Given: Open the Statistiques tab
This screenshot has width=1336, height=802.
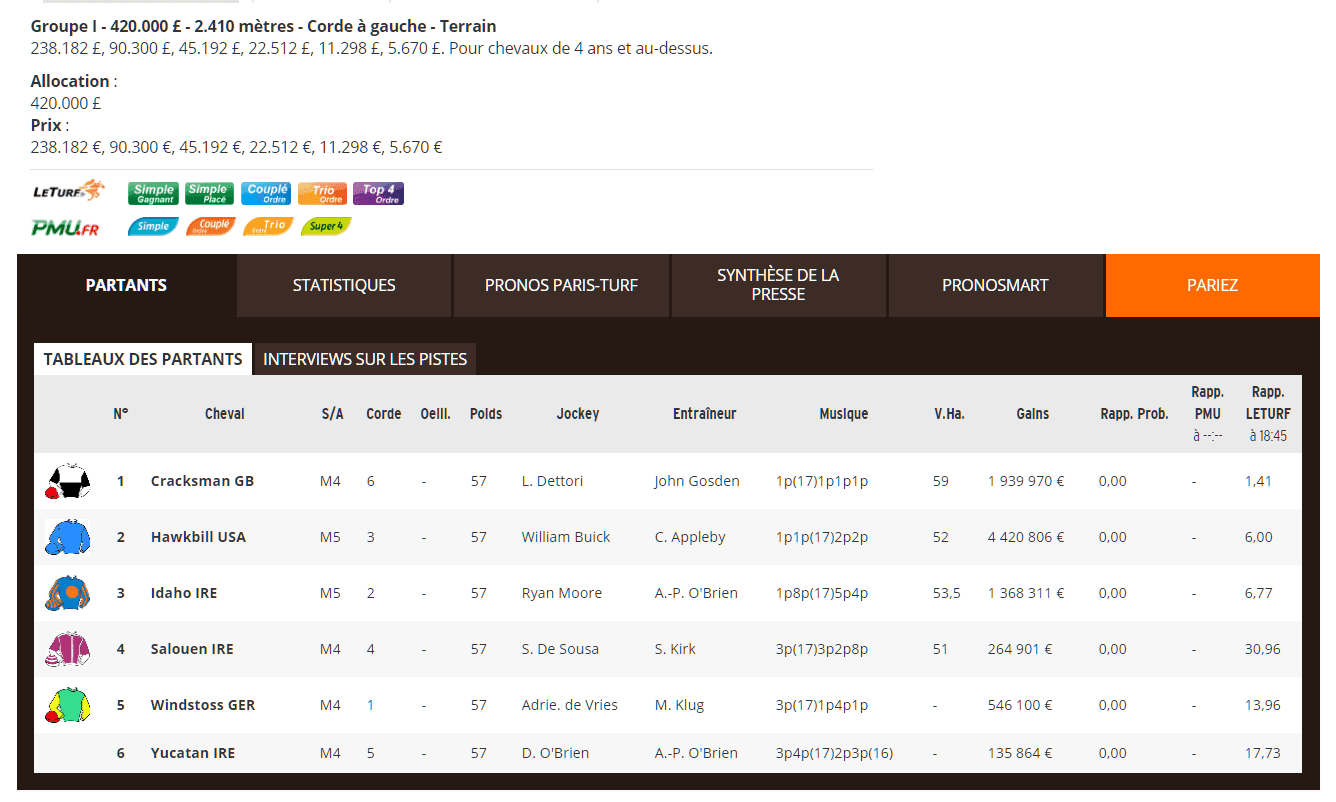Looking at the screenshot, I should coord(344,285).
